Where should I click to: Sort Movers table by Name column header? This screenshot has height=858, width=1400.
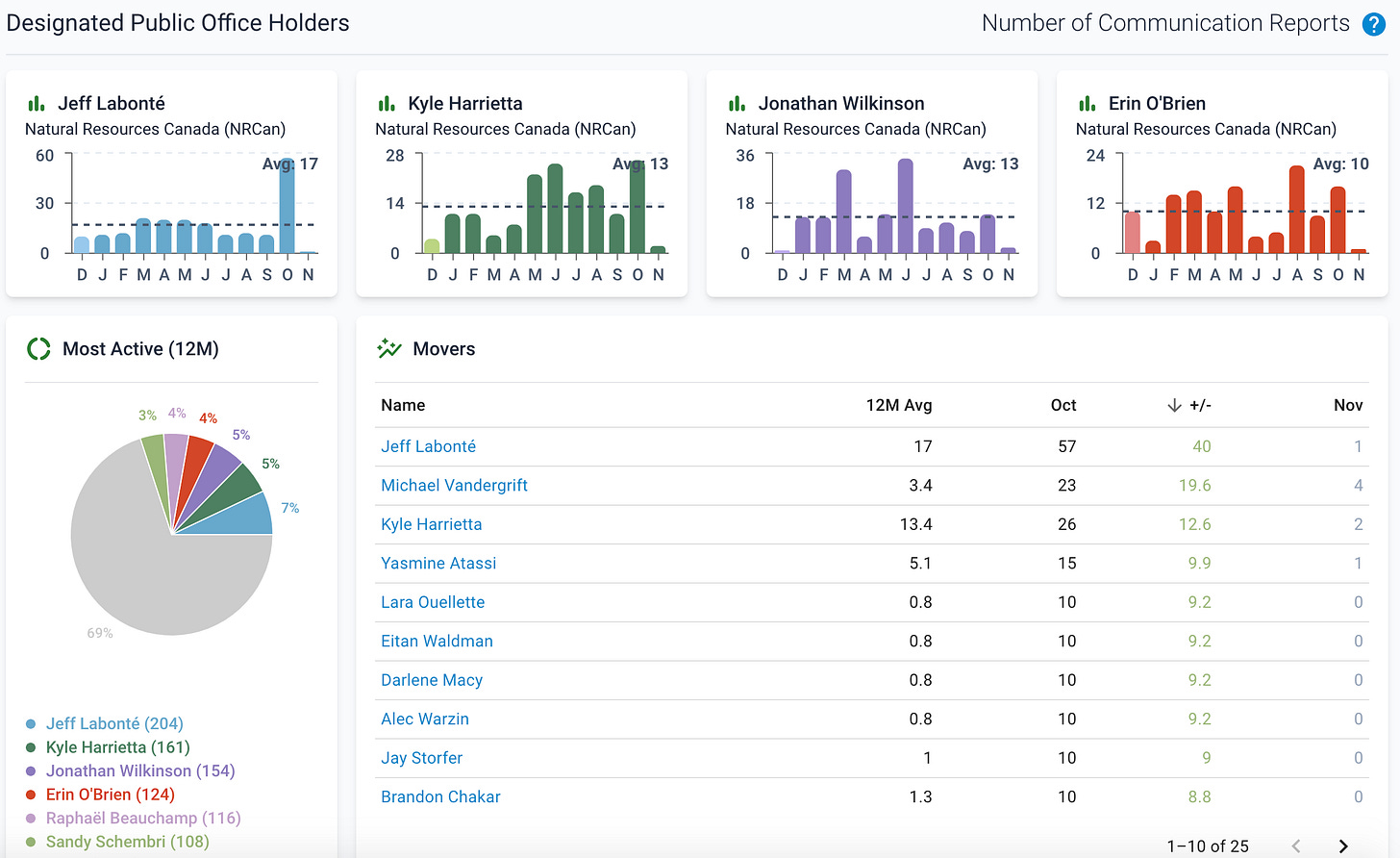[403, 405]
